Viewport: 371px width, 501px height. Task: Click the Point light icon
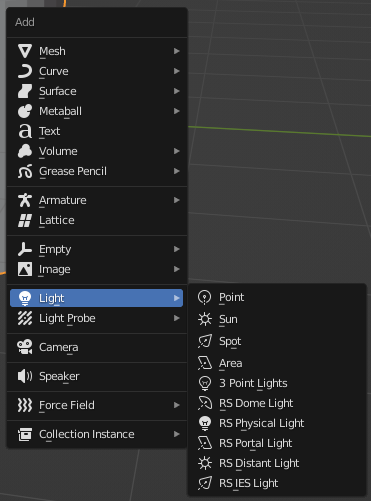click(x=205, y=297)
